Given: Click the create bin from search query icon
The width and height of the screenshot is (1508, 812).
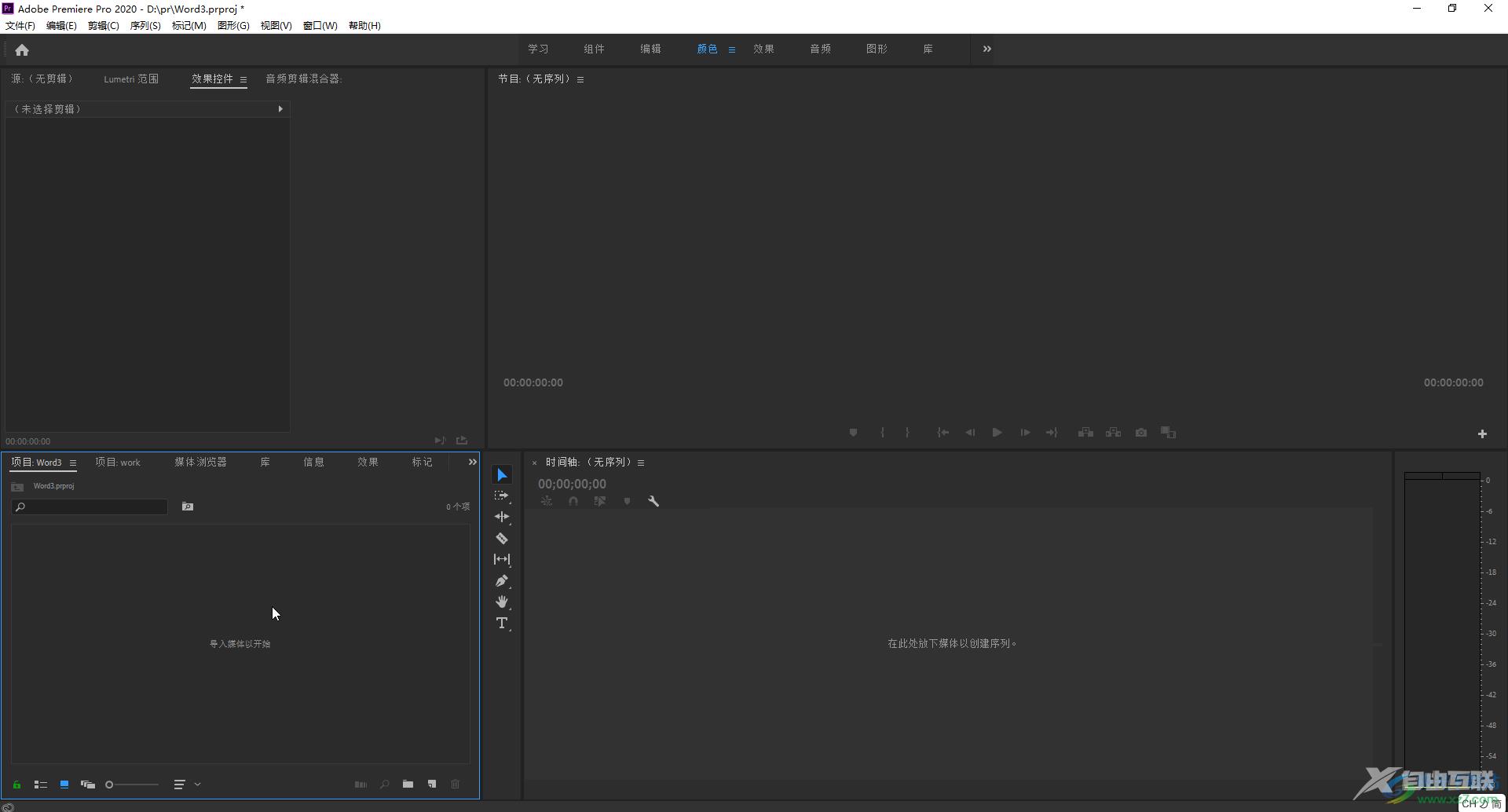Looking at the screenshot, I should point(188,507).
